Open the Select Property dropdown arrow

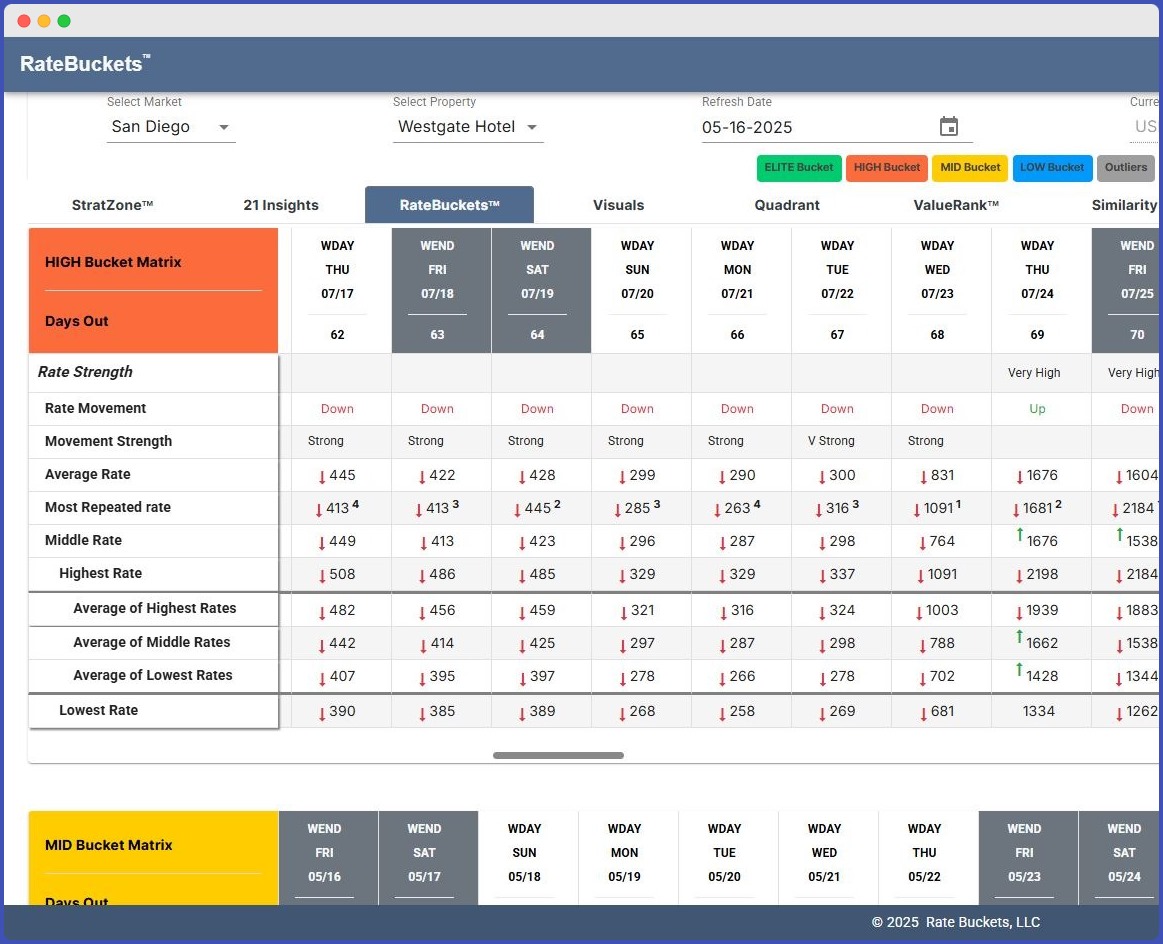pos(532,128)
